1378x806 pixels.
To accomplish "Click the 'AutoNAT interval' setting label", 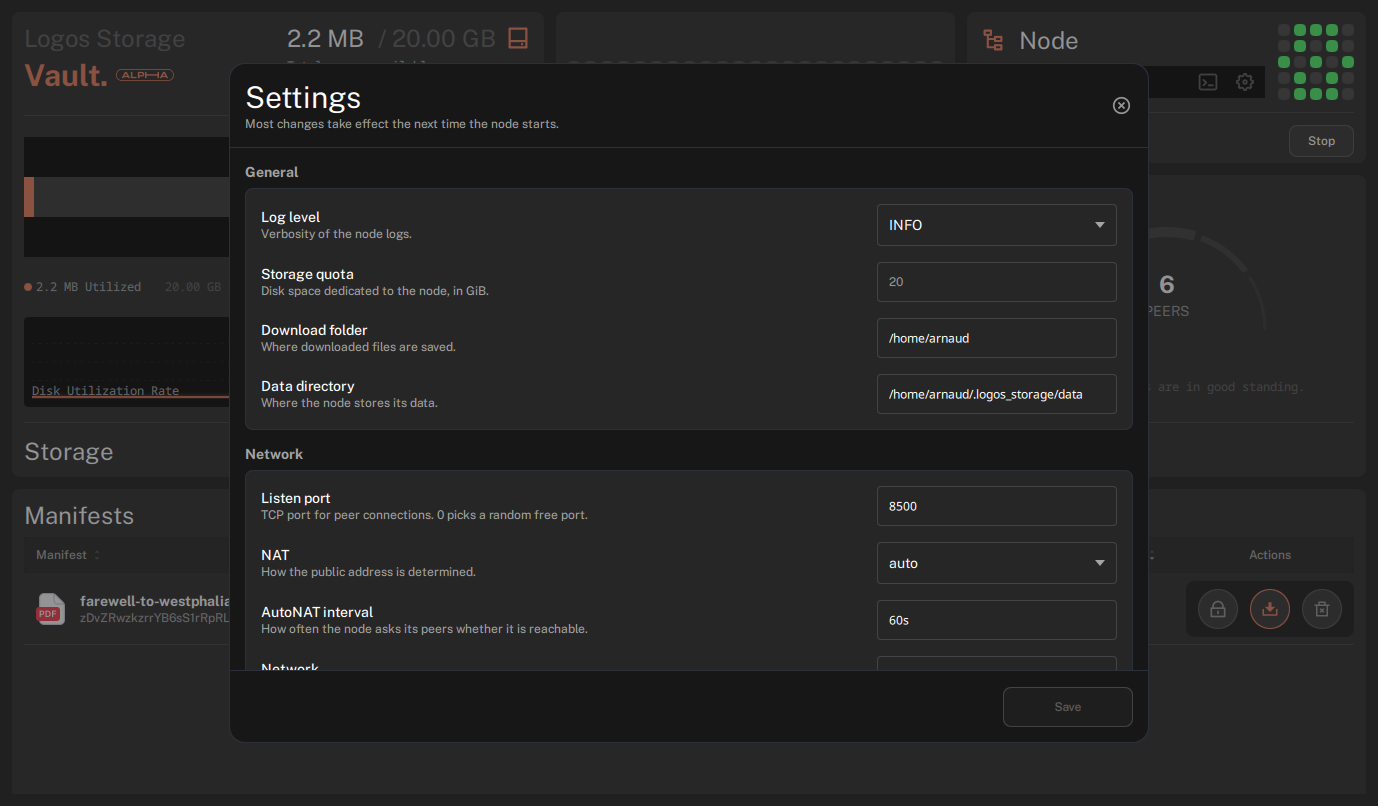I will click(317, 612).
